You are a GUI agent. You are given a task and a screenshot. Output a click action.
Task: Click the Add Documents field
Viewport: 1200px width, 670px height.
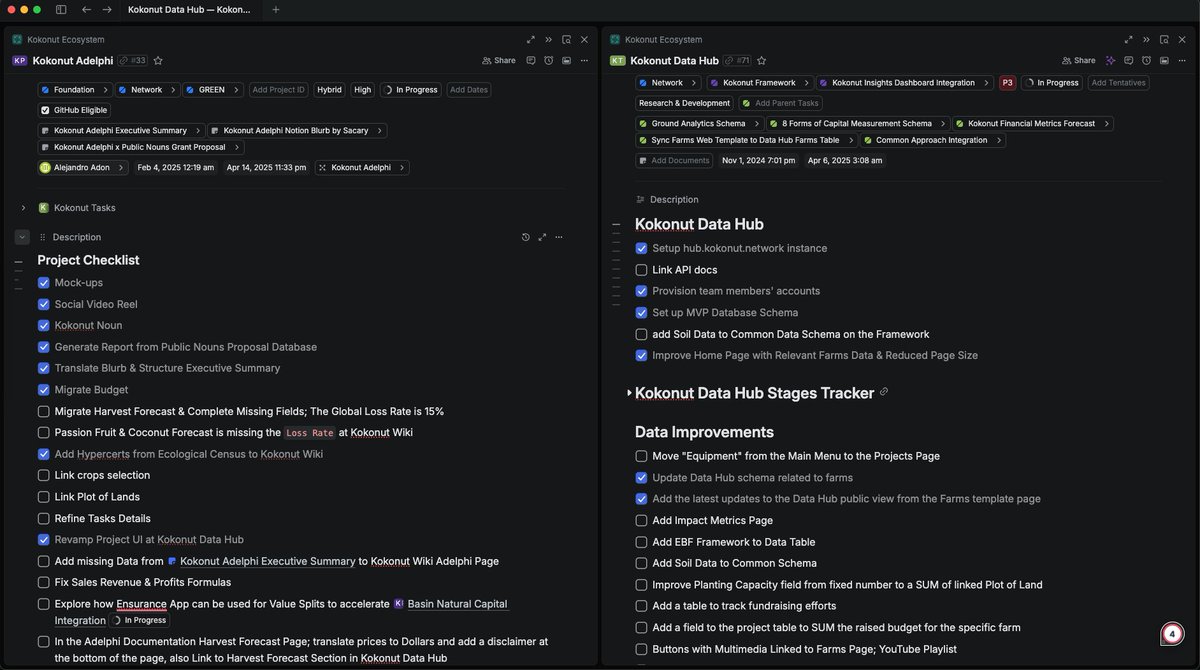click(x=673, y=160)
